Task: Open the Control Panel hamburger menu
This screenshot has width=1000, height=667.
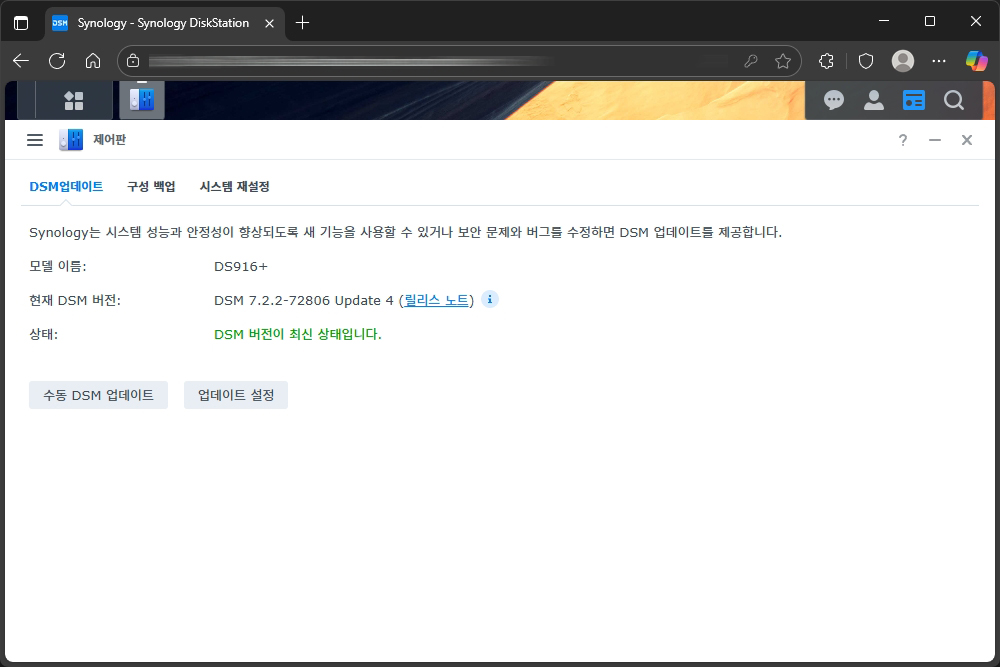Action: pyautogui.click(x=35, y=140)
